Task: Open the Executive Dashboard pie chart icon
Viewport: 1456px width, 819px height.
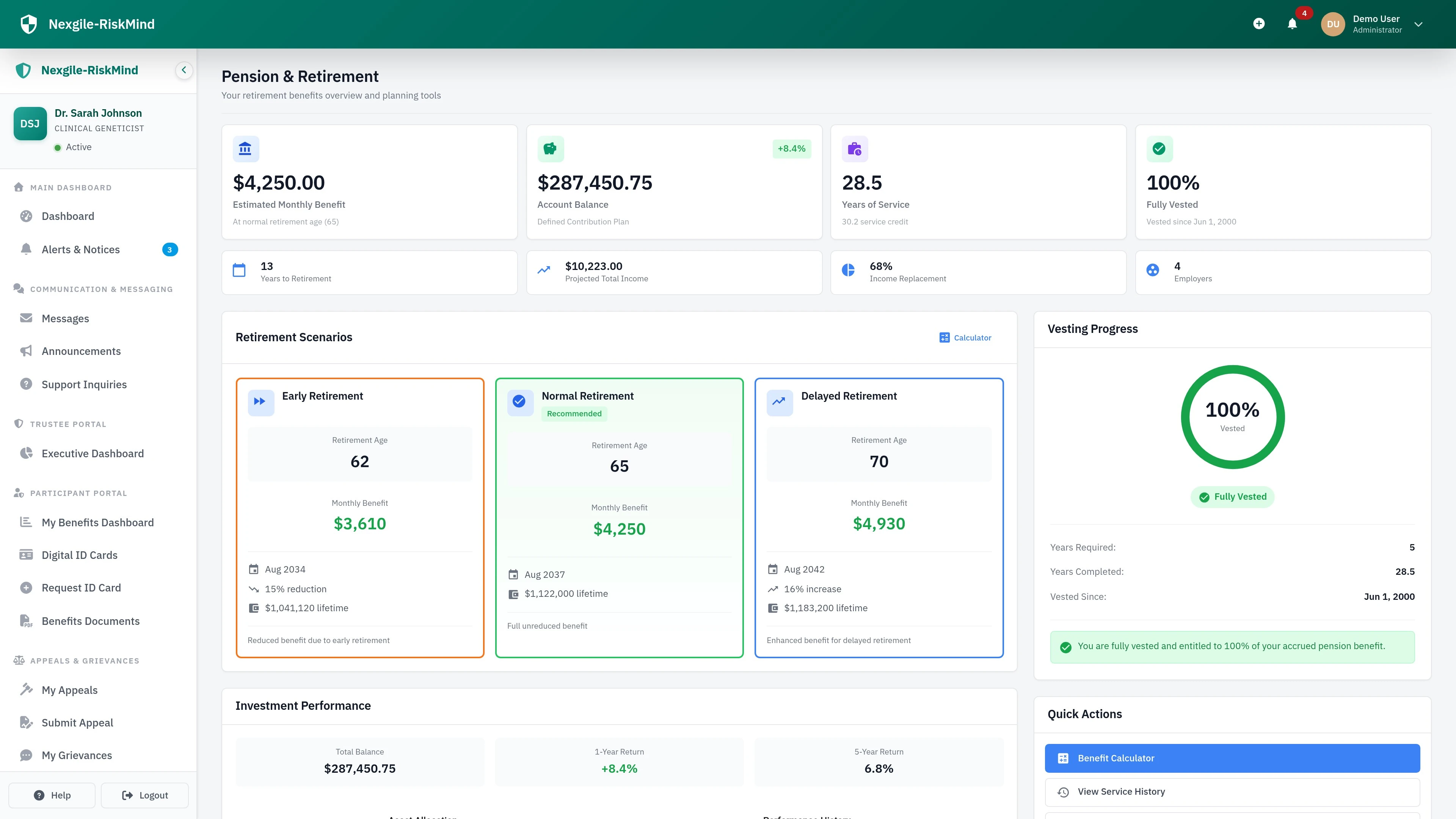Action: click(26, 453)
